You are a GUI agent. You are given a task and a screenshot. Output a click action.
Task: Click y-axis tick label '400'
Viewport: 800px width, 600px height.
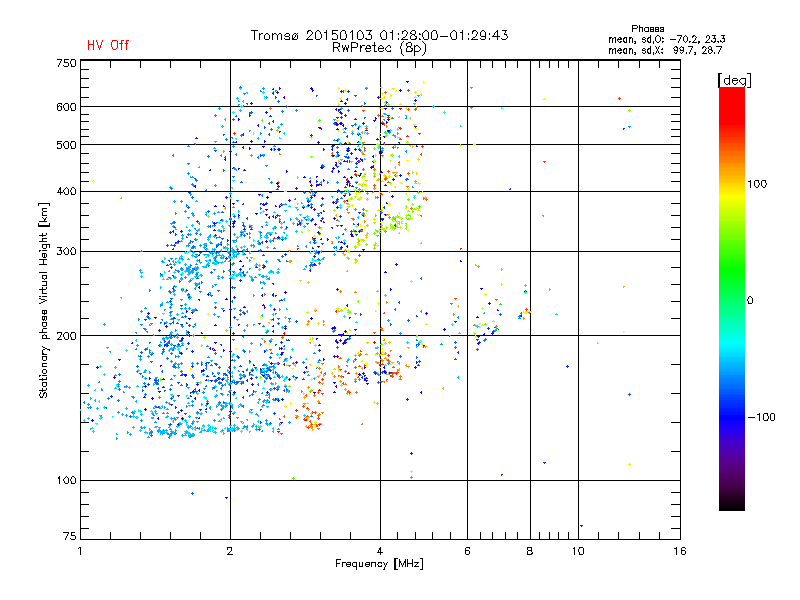(x=66, y=191)
